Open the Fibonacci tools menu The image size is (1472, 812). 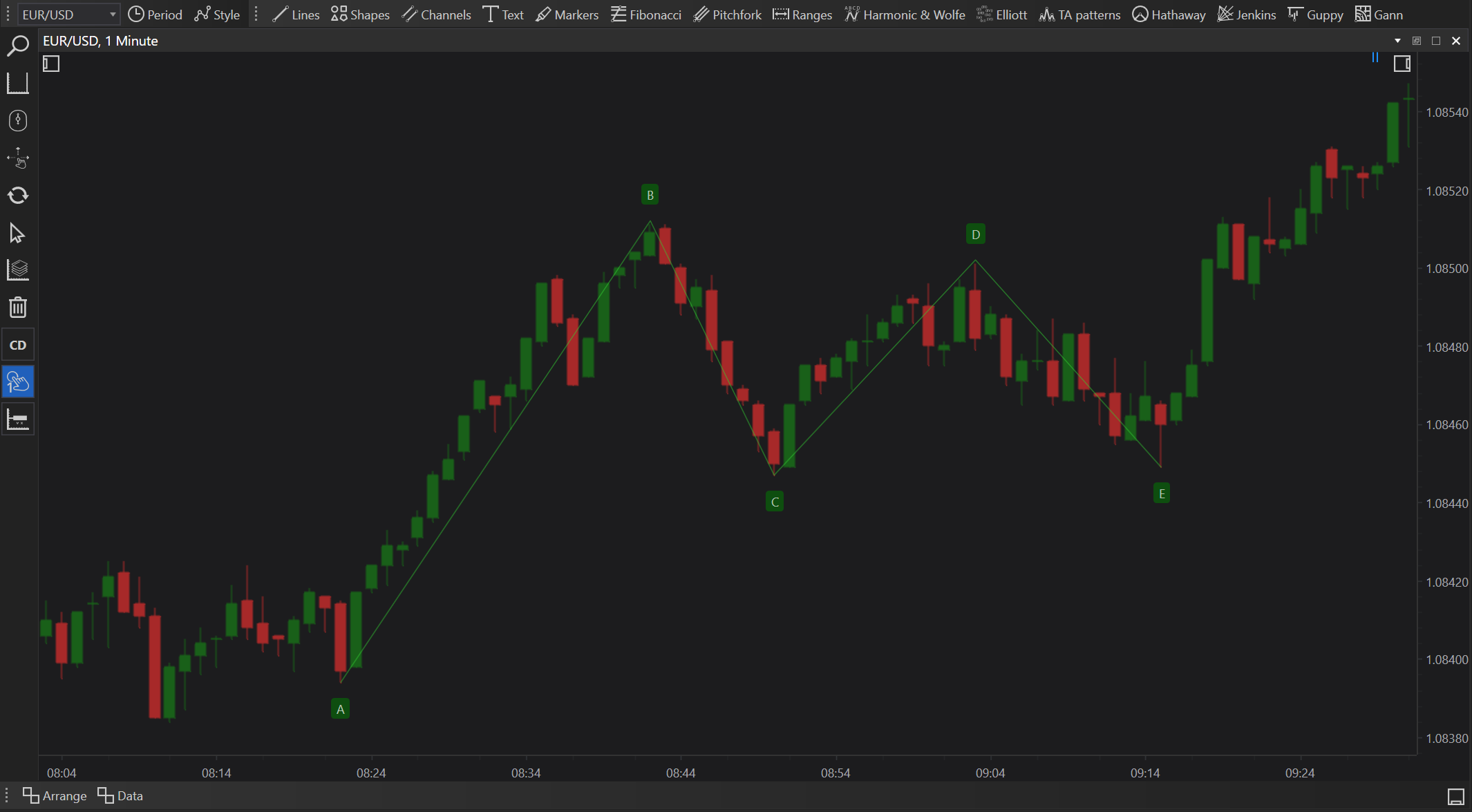coord(645,15)
